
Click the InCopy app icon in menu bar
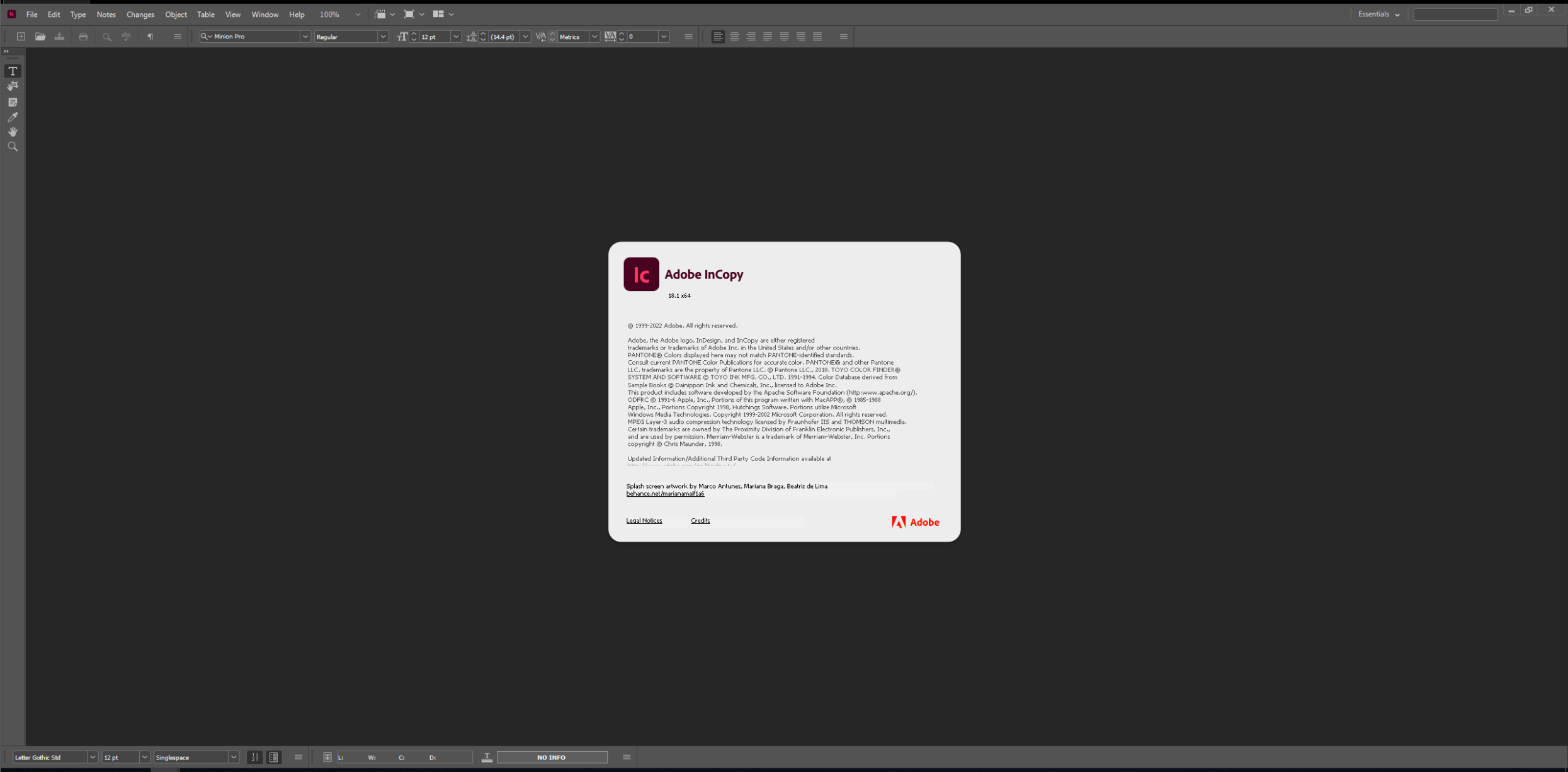pyautogui.click(x=11, y=14)
